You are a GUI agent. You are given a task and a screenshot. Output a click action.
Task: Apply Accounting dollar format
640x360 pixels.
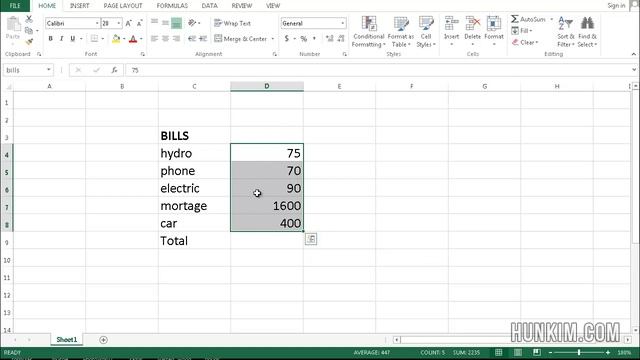click(x=287, y=39)
